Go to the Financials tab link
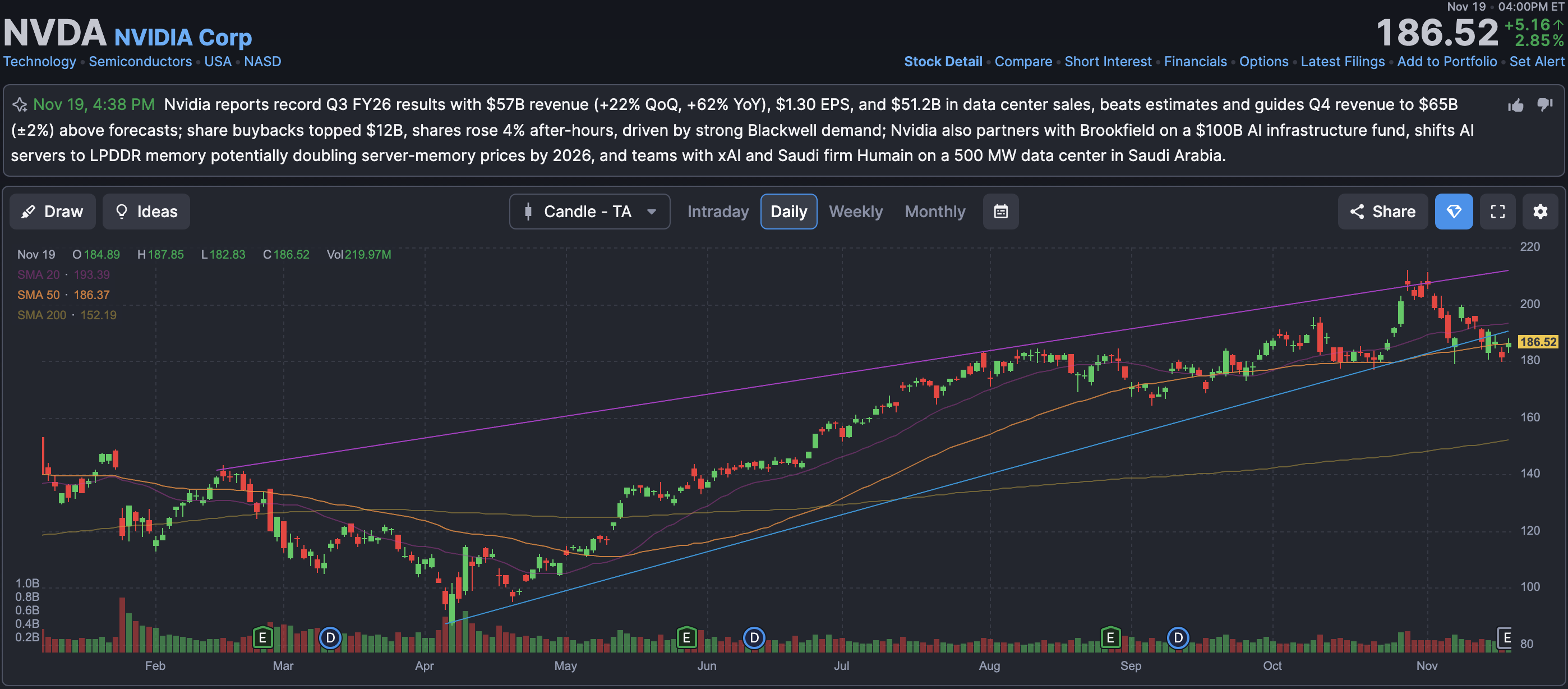This screenshot has width=1568, height=689. tap(1195, 62)
